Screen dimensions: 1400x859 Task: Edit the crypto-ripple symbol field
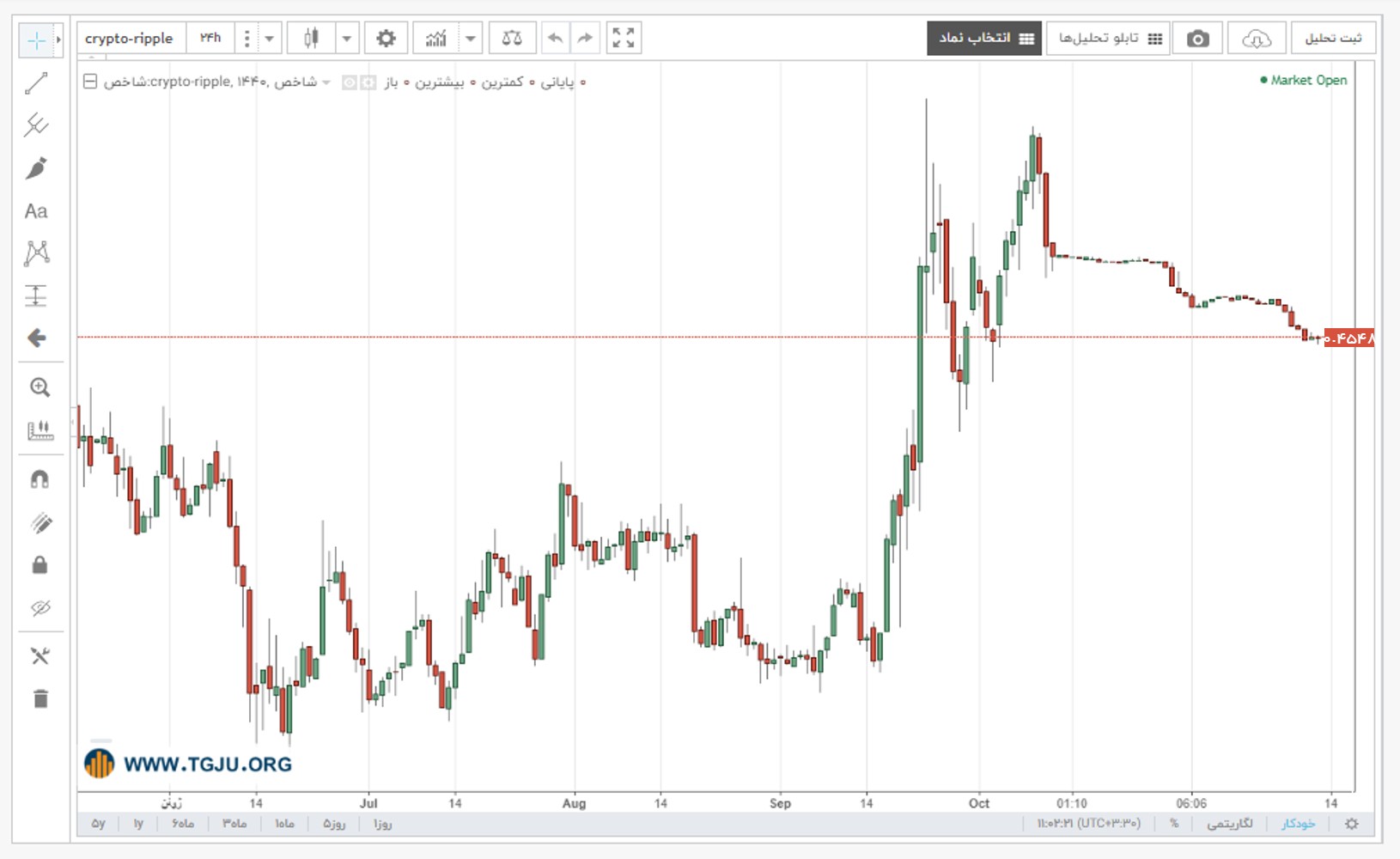131,39
